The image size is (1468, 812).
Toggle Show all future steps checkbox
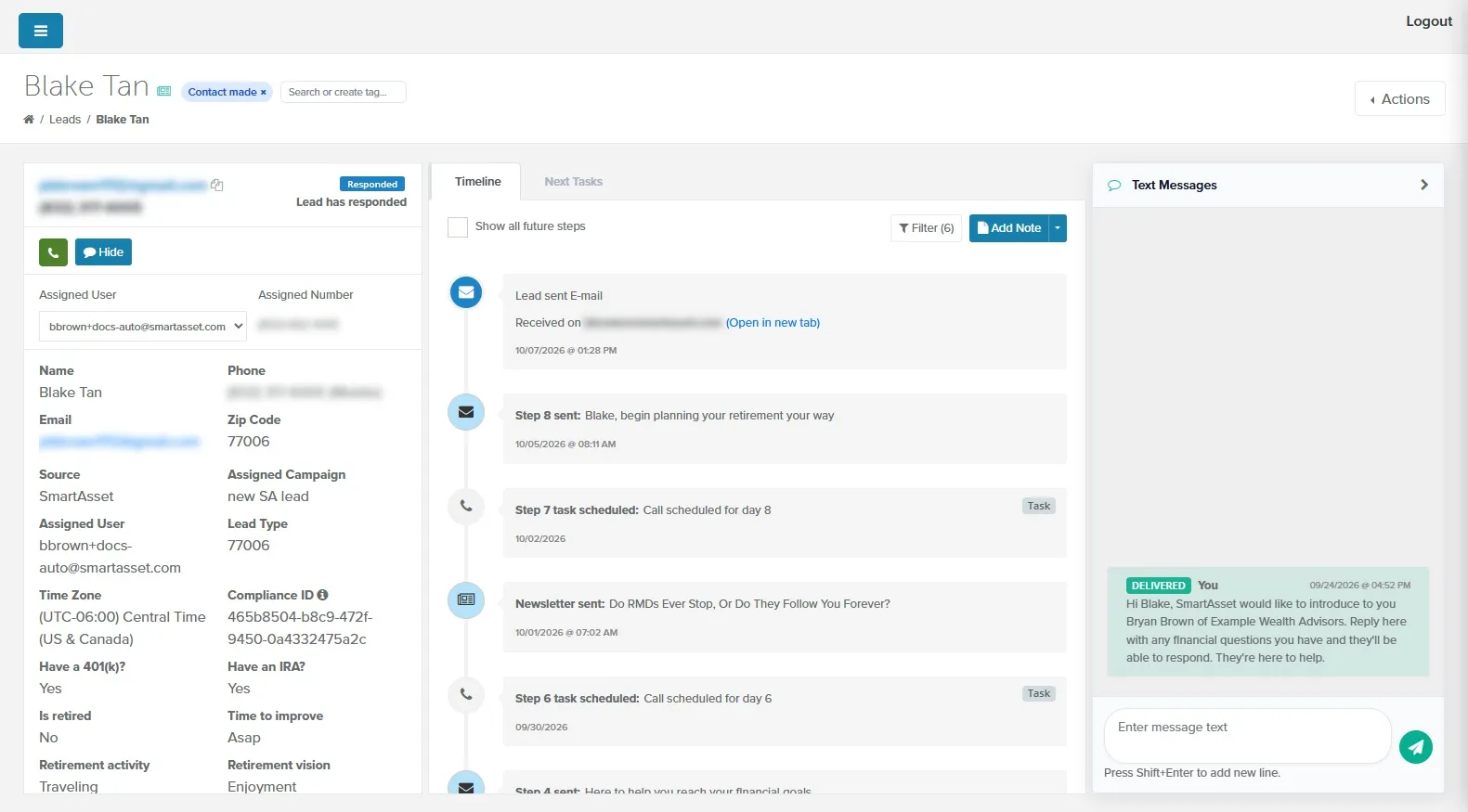pyautogui.click(x=458, y=227)
